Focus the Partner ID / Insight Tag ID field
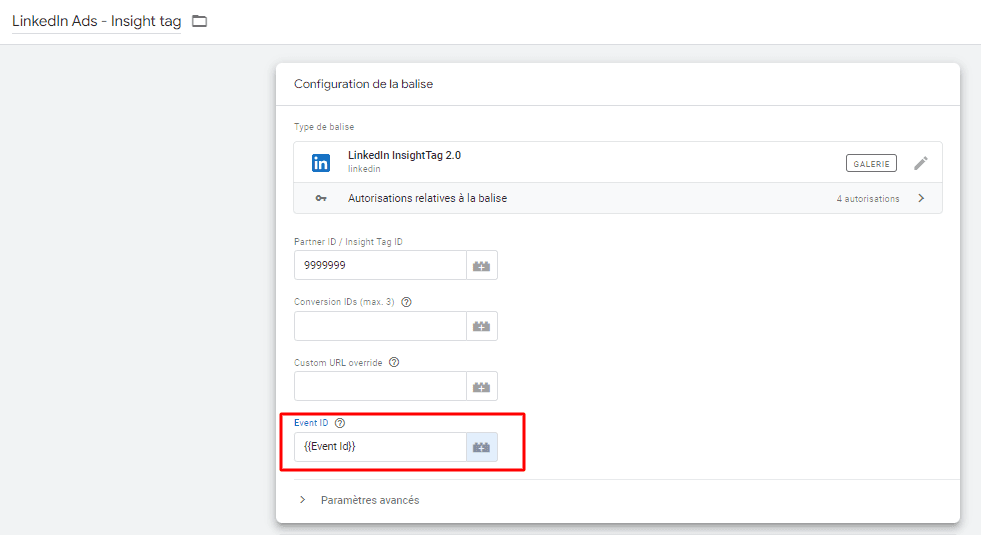The width and height of the screenshot is (981, 535). click(x=380, y=265)
